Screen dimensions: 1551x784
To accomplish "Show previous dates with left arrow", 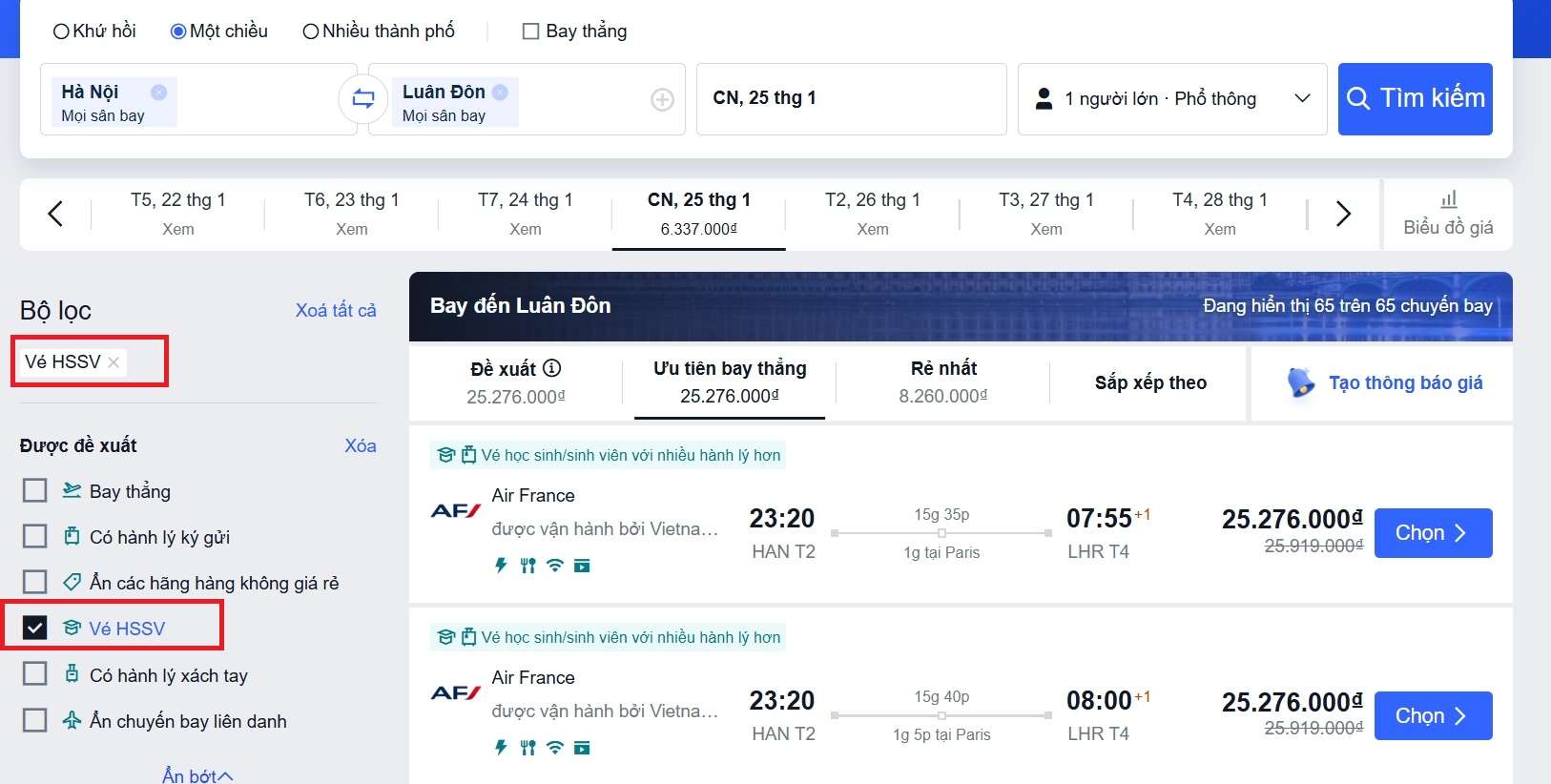I will tap(55, 214).
